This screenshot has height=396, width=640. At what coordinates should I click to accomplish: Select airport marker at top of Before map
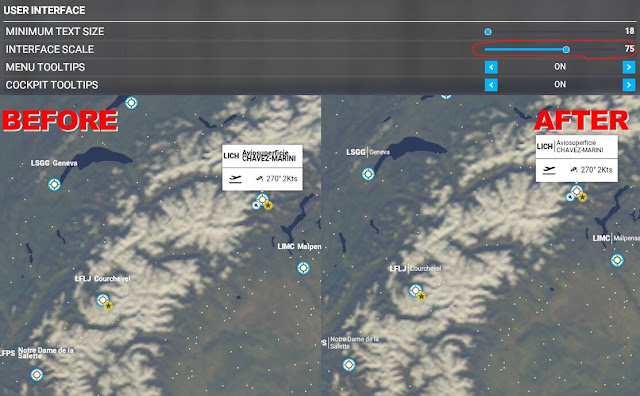click(x=131, y=102)
